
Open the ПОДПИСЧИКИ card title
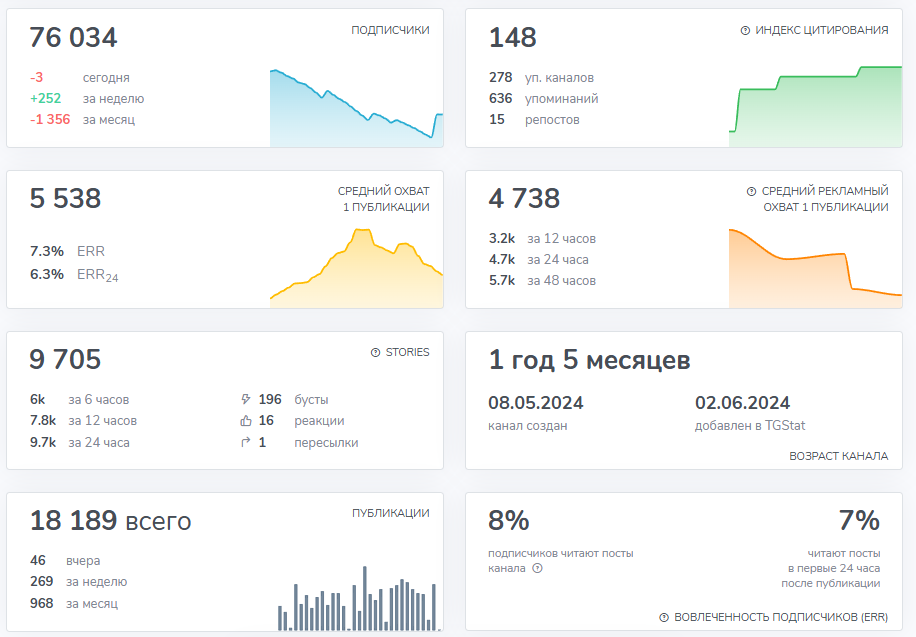coord(390,30)
